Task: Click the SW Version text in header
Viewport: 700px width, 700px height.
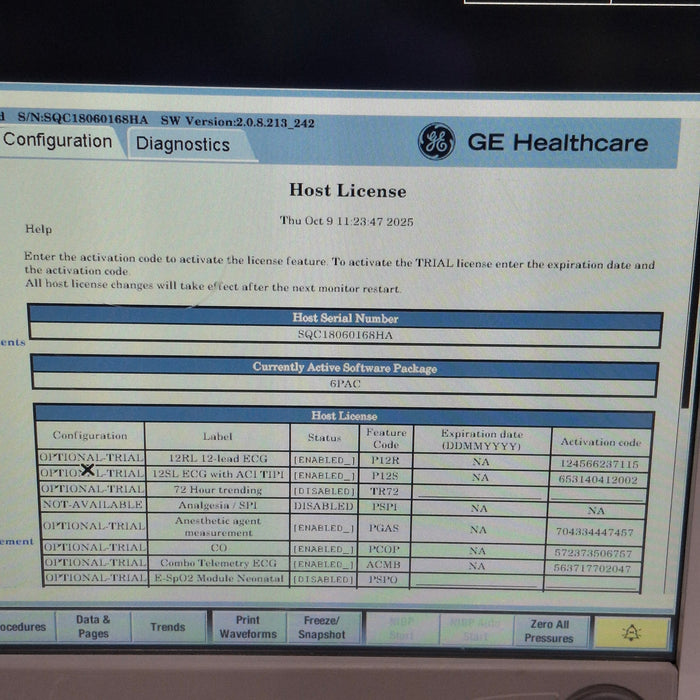Action: [238, 121]
